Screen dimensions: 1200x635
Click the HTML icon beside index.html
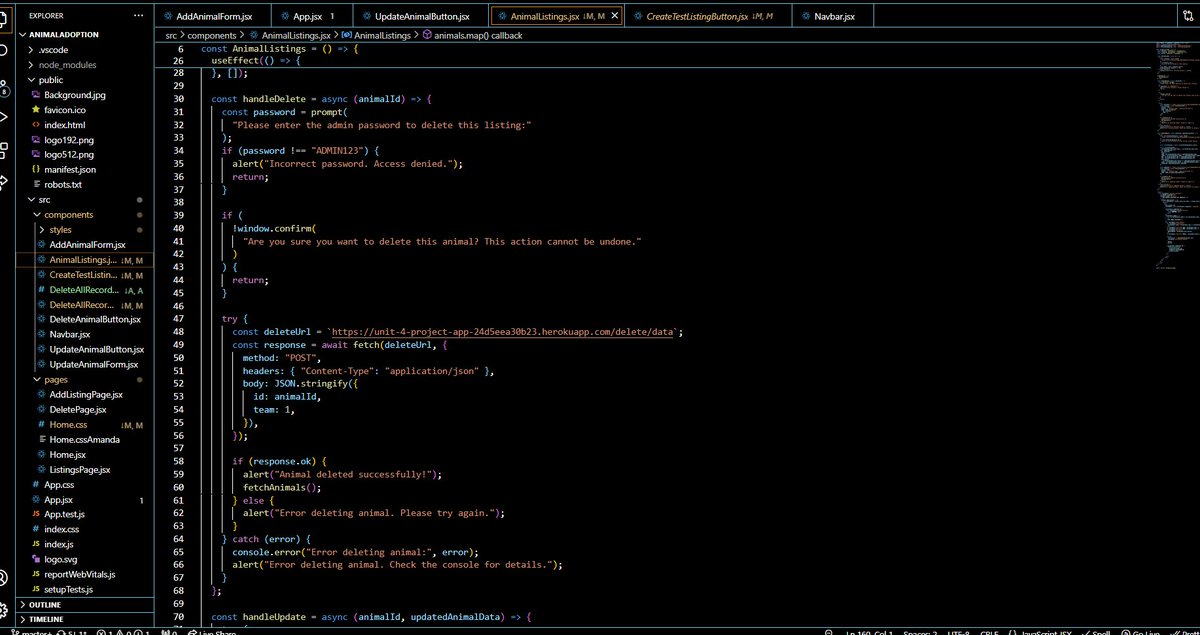[36, 125]
